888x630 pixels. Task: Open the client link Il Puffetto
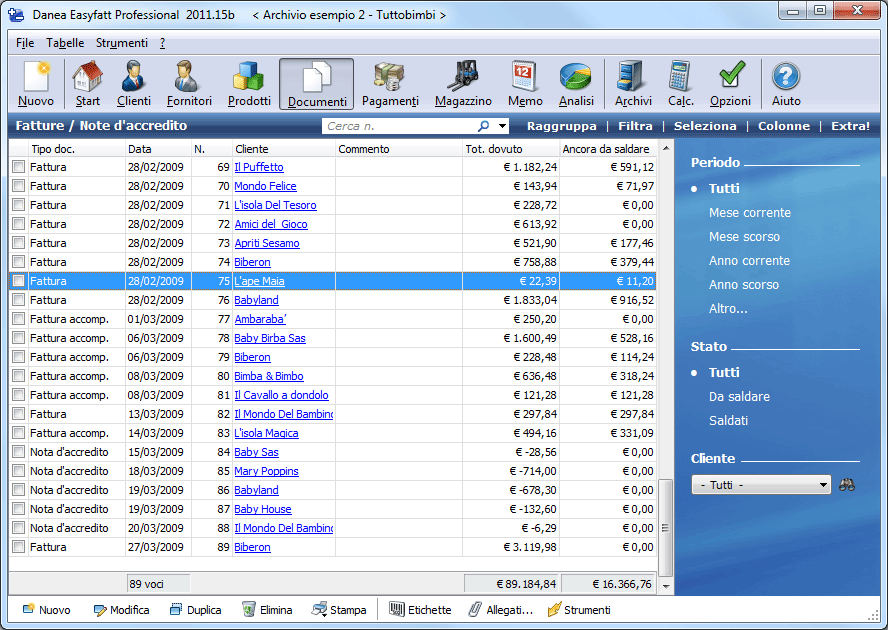259,167
